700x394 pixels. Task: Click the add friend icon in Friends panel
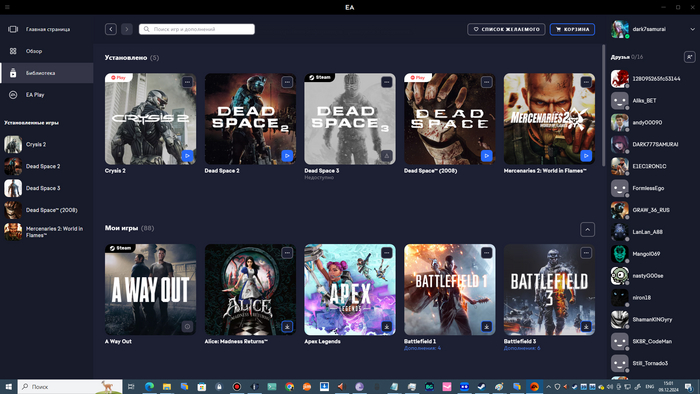(x=689, y=57)
